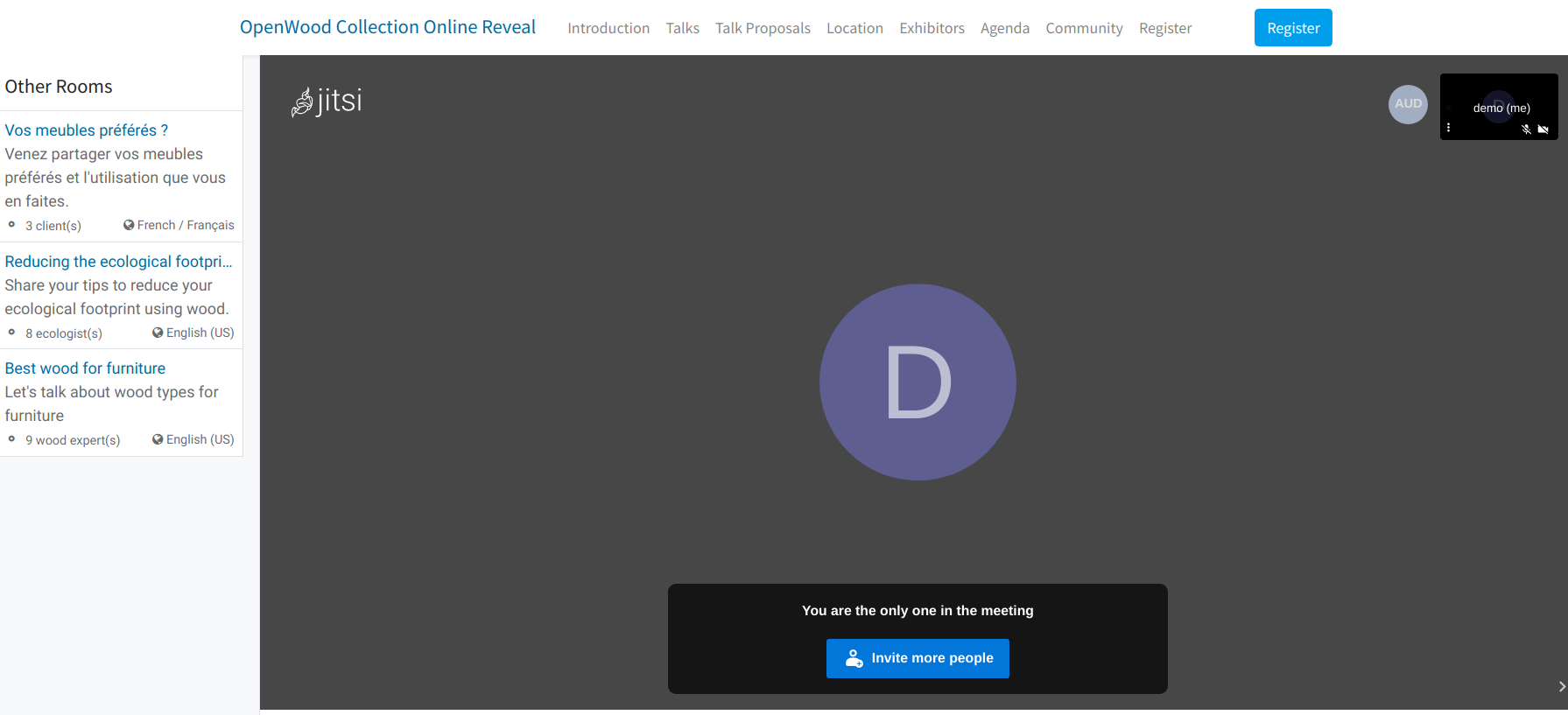
Task: Open Talk Proposals in the navbar
Action: coord(763,28)
